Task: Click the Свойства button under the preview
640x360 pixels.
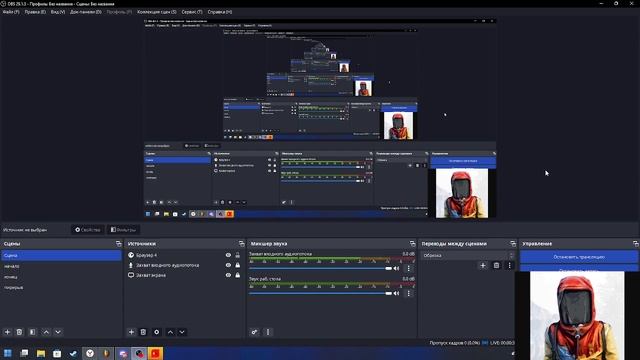Action: [x=88, y=230]
